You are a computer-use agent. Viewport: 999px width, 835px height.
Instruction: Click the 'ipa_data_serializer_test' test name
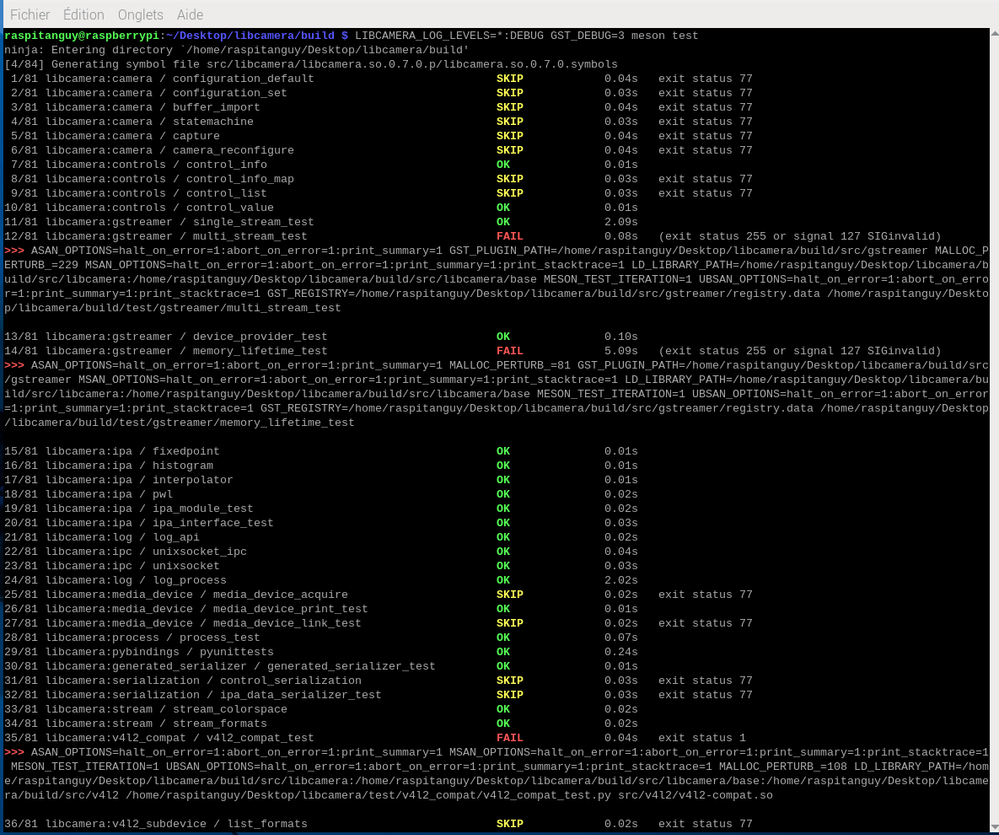(301, 695)
